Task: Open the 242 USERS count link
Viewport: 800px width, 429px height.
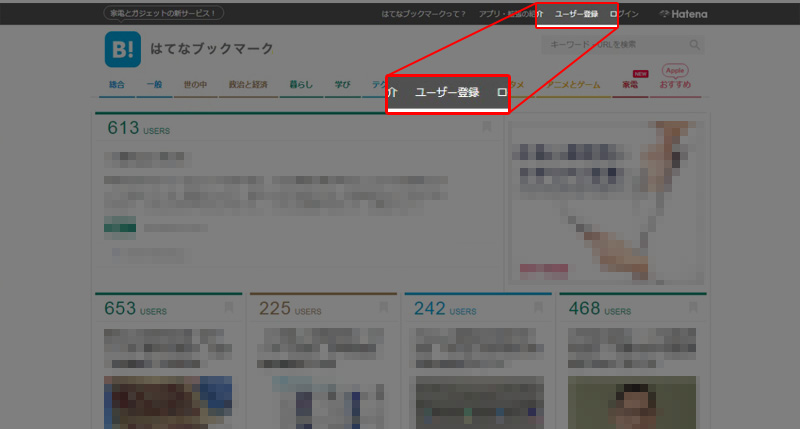Action: tap(445, 309)
